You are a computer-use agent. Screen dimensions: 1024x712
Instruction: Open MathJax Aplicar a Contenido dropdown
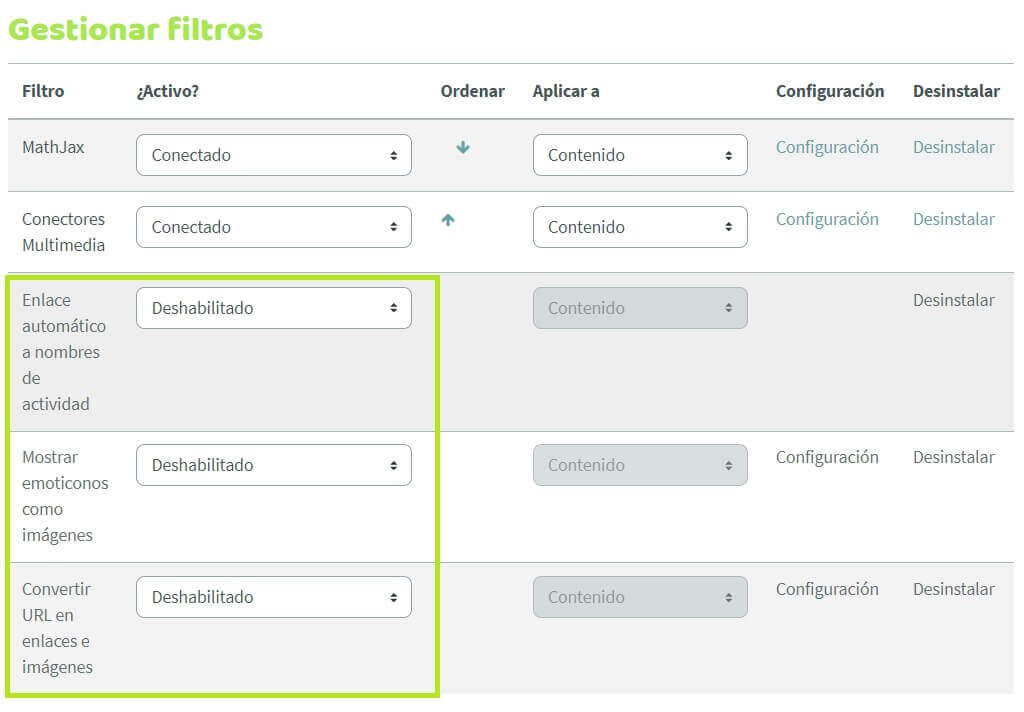(640, 155)
